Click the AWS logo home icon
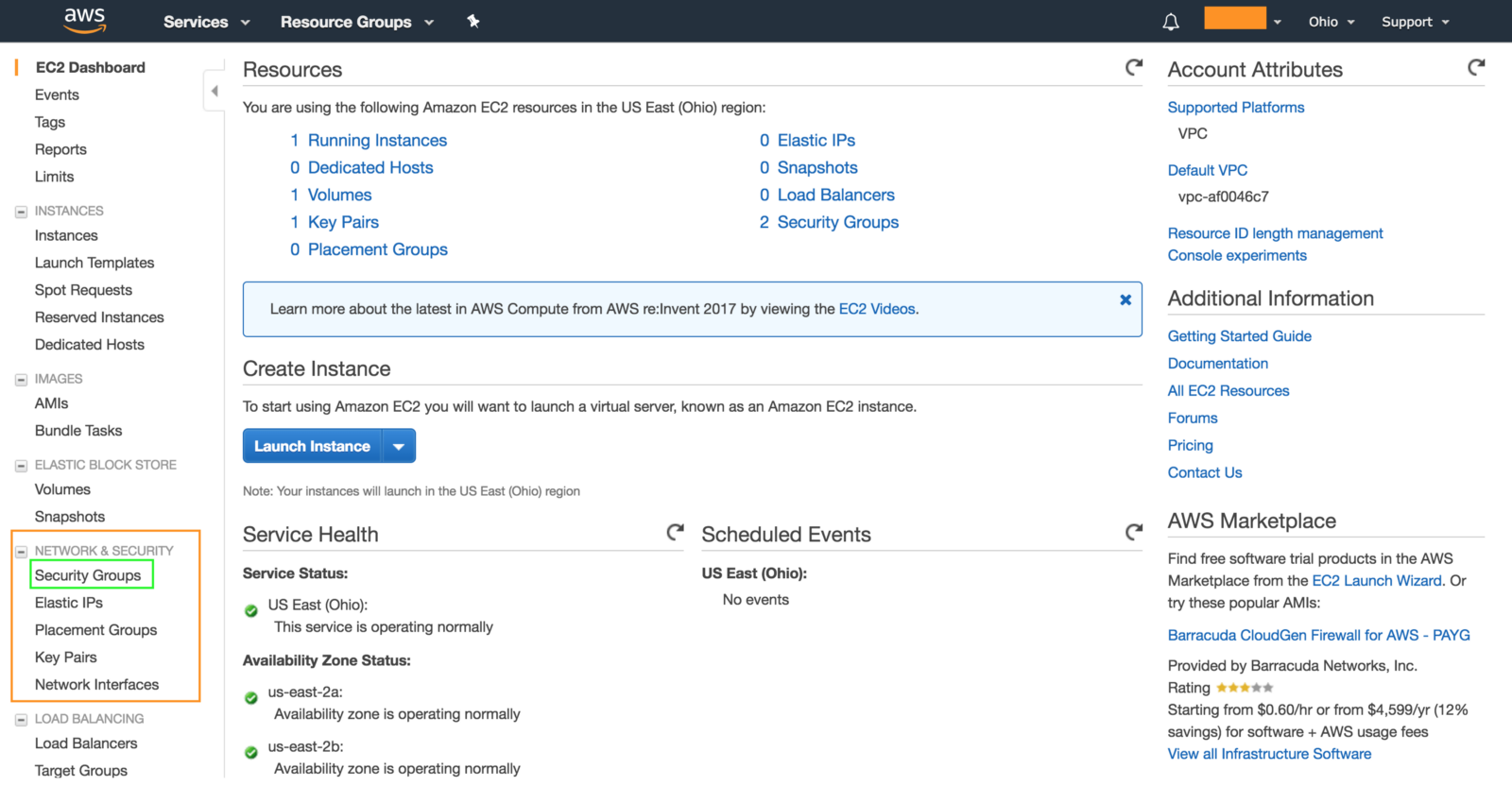1512x786 pixels. [x=84, y=20]
